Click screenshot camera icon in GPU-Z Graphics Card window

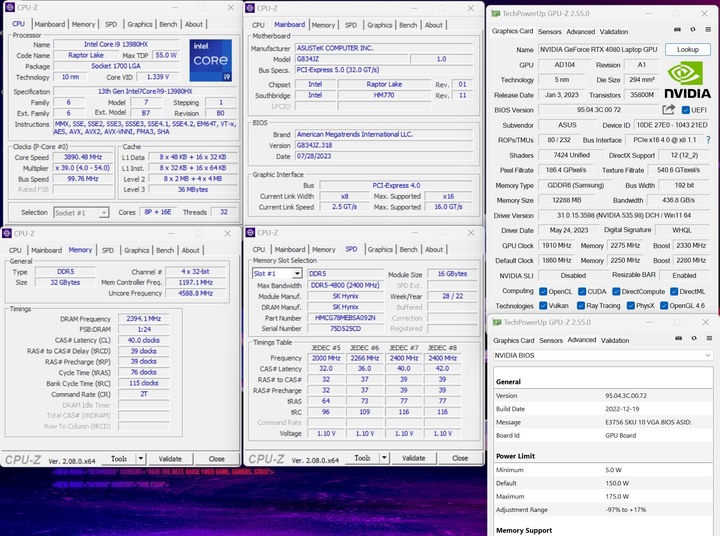(677, 29)
